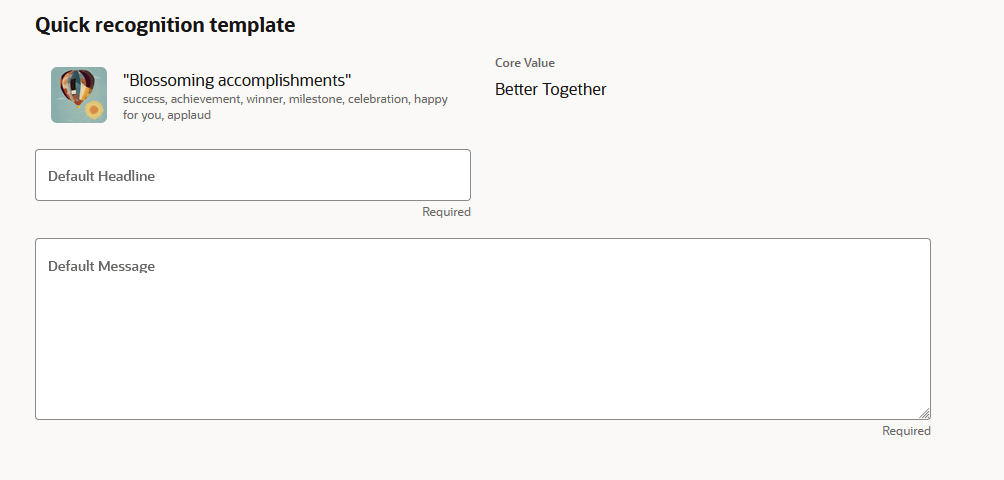Click the Quick recognition template heading

[x=165, y=25]
